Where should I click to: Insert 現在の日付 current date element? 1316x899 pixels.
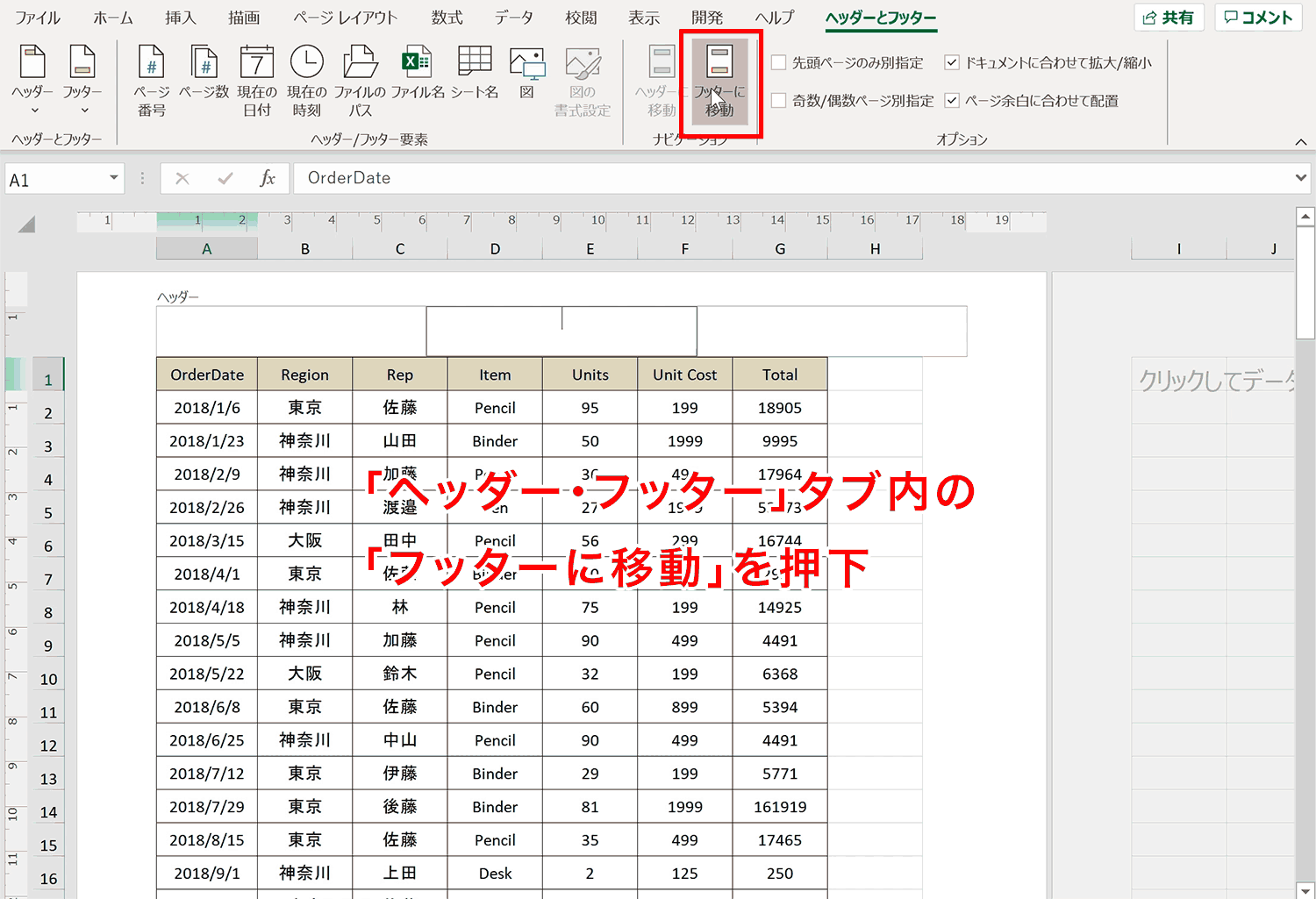257,81
